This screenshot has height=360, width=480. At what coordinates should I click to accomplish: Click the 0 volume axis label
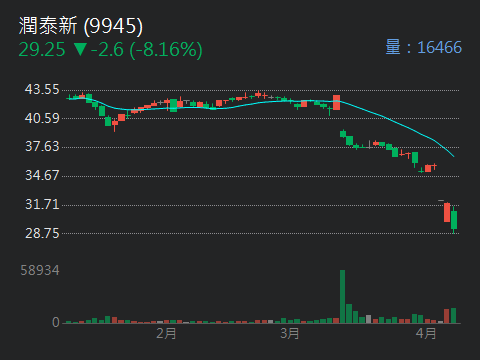(x=56, y=322)
